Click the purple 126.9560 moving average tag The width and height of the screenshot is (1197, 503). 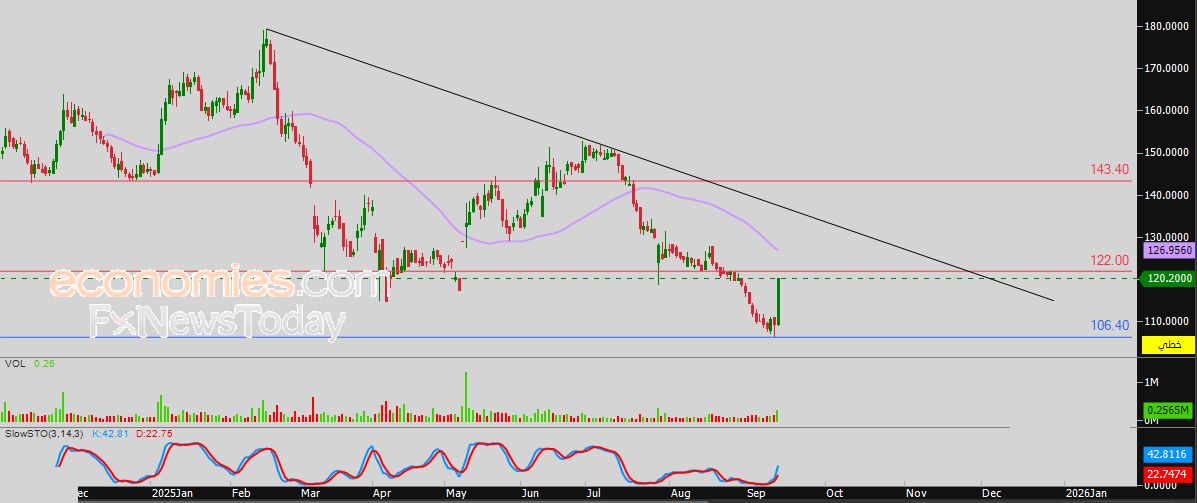[1167, 251]
